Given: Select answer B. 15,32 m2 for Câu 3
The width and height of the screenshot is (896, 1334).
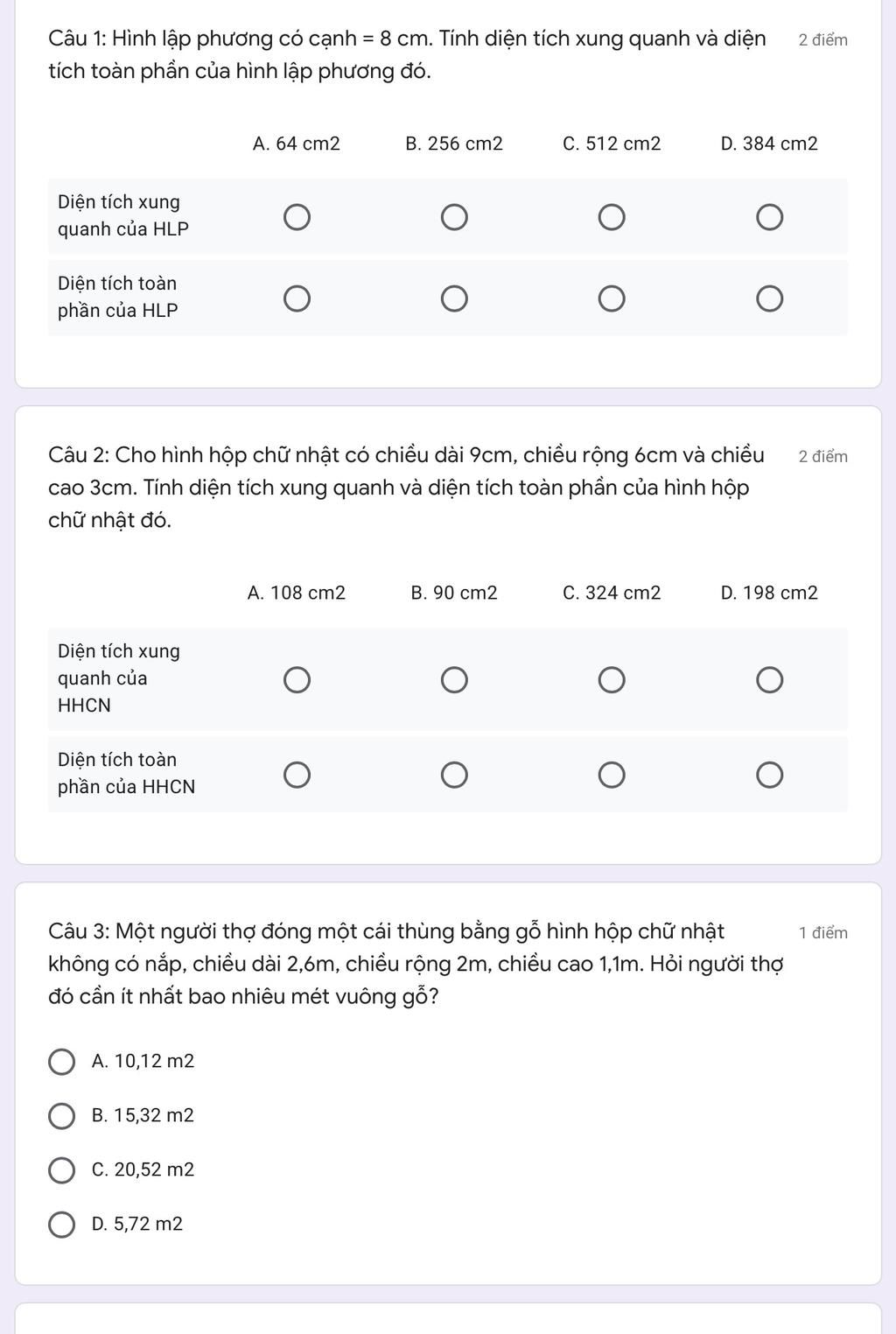Looking at the screenshot, I should tap(60, 1116).
